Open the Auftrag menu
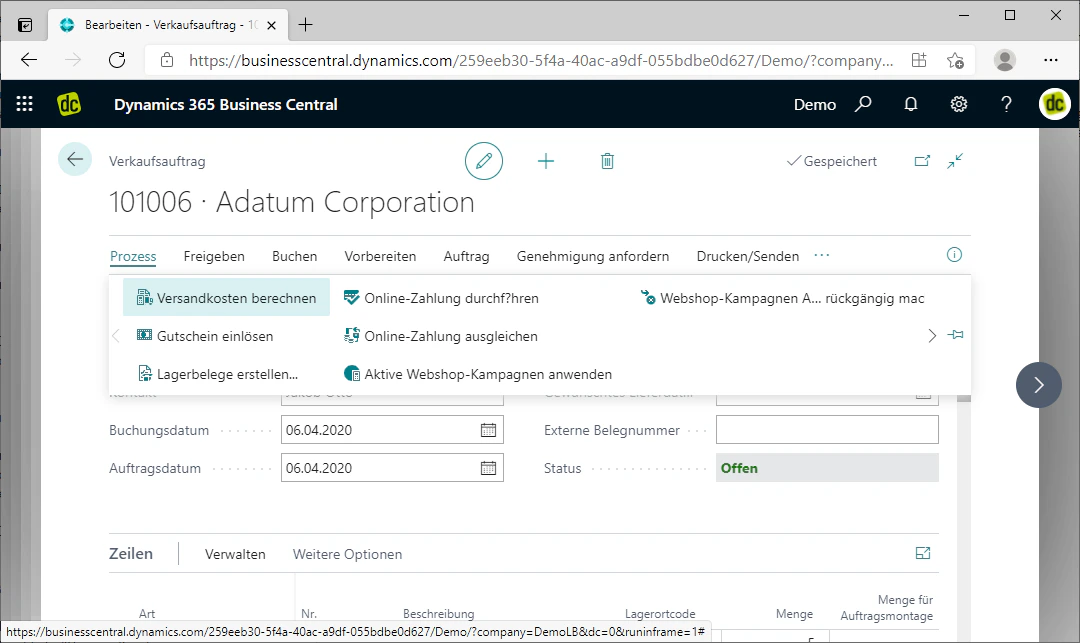The height and width of the screenshot is (643, 1080). (466, 256)
